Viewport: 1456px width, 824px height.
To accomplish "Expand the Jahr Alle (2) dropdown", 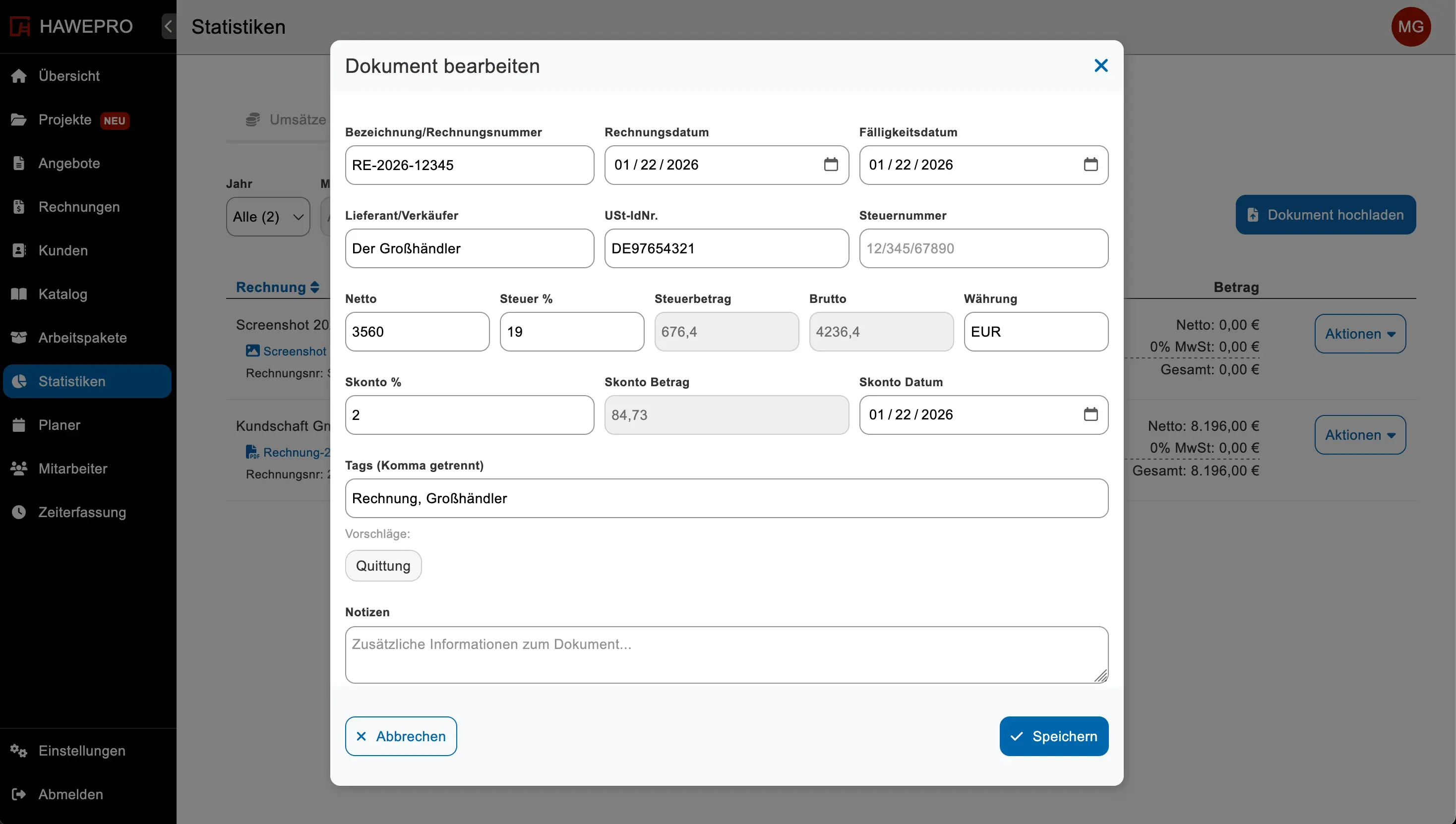I will click(x=268, y=217).
